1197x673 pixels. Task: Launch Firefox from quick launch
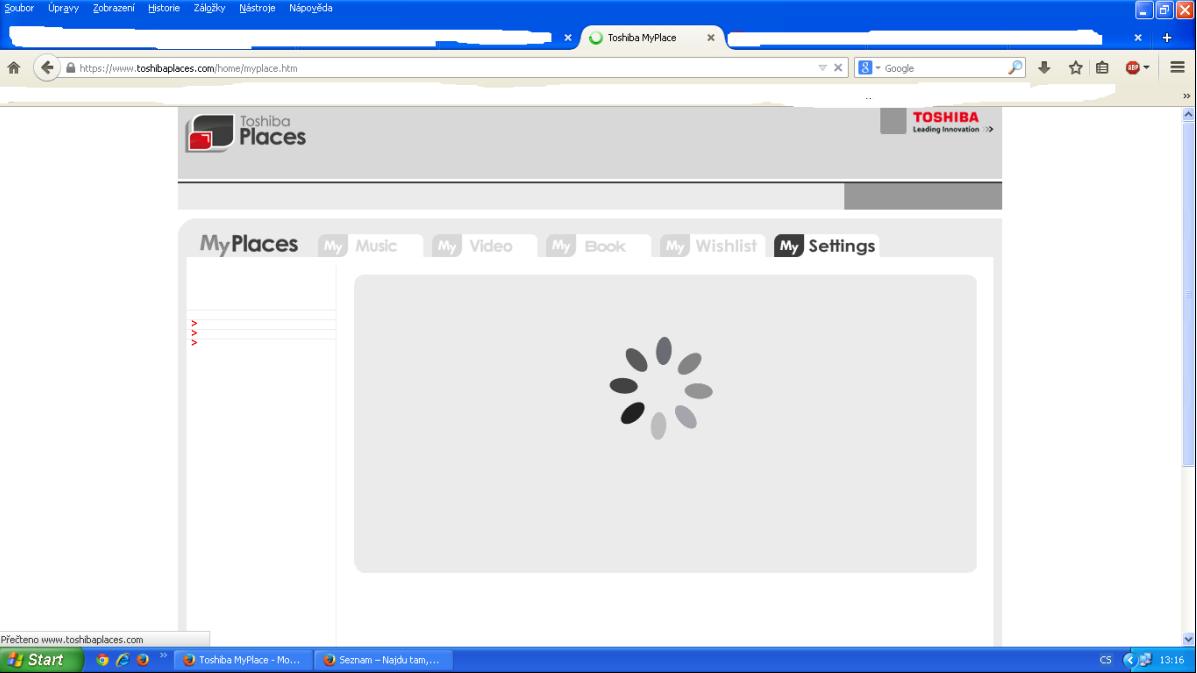pos(143,660)
